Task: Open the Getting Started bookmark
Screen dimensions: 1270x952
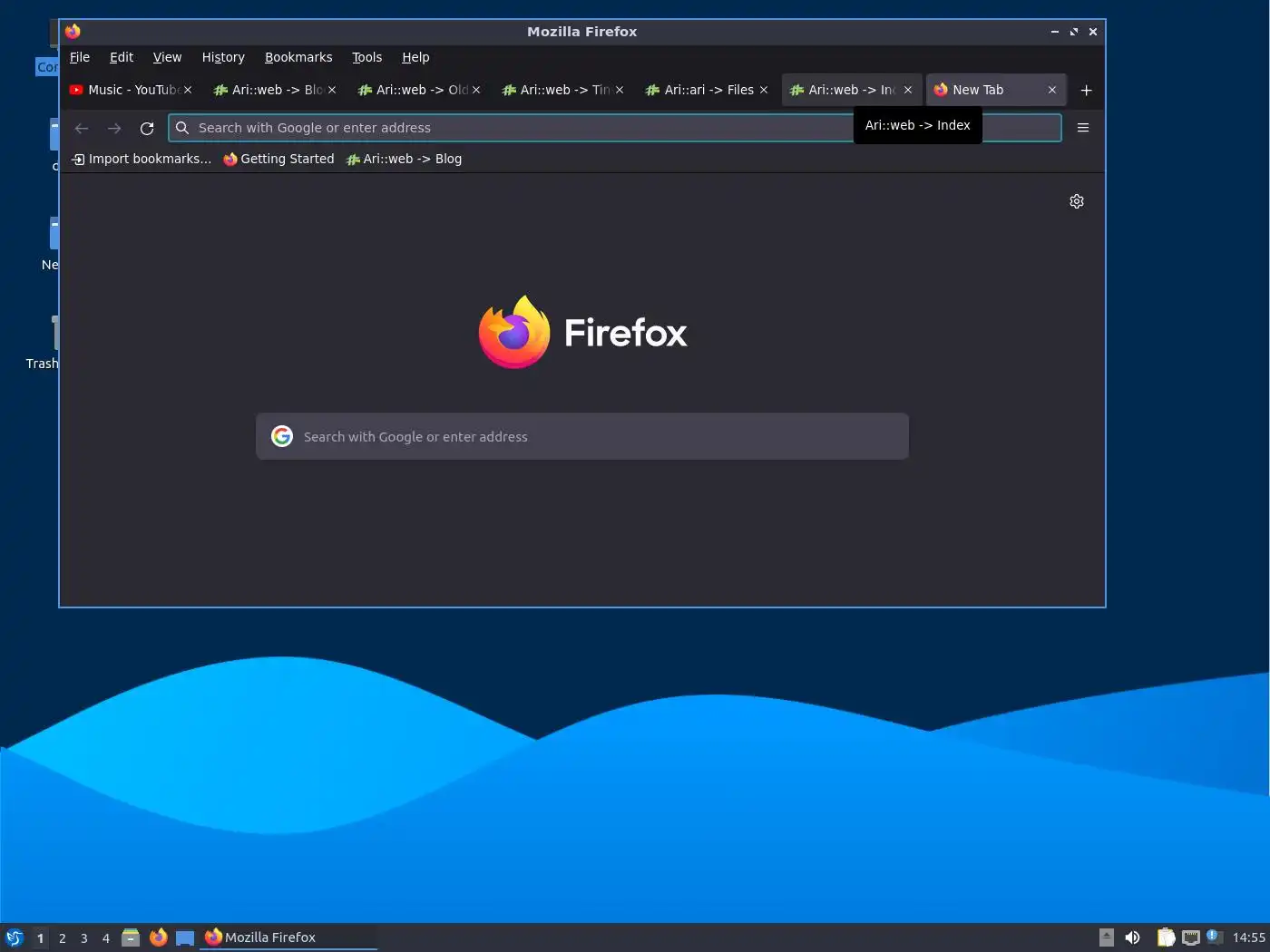Action: [x=278, y=159]
